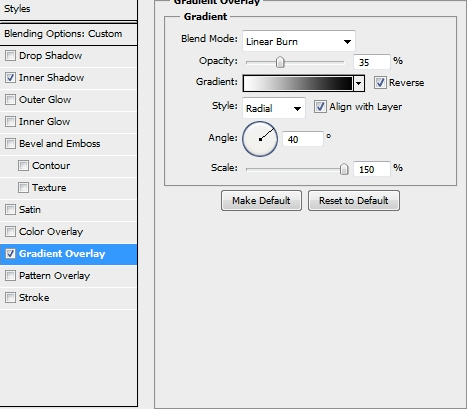Screen dimensions: 467x409
Task: Click the Angle dial control
Action: 260,139
